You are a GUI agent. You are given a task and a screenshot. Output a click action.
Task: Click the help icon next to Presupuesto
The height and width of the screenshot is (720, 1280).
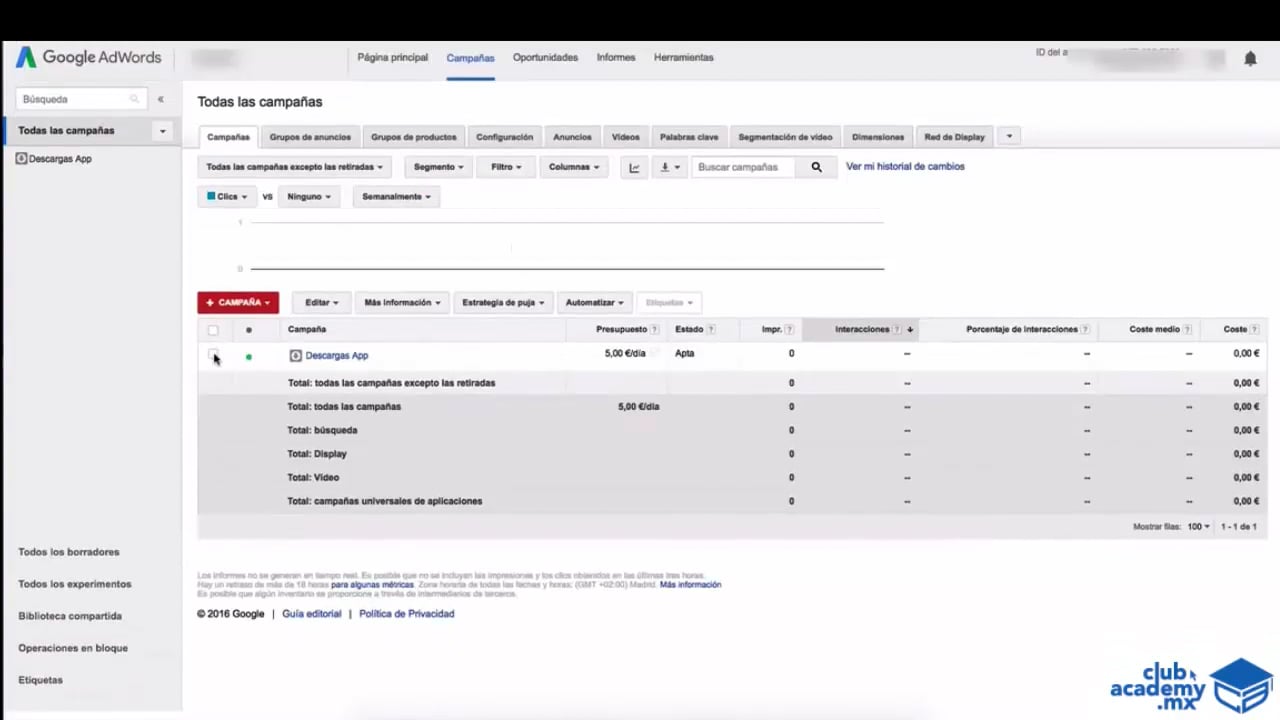coord(655,330)
